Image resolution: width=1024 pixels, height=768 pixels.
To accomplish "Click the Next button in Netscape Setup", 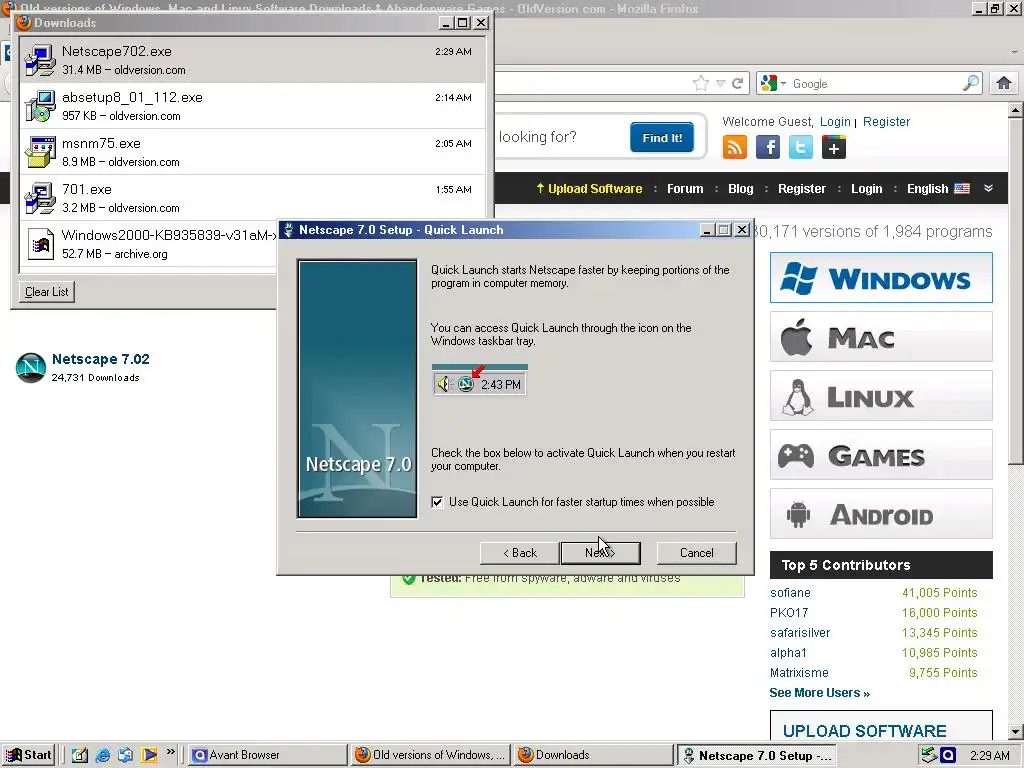I will click(x=600, y=553).
